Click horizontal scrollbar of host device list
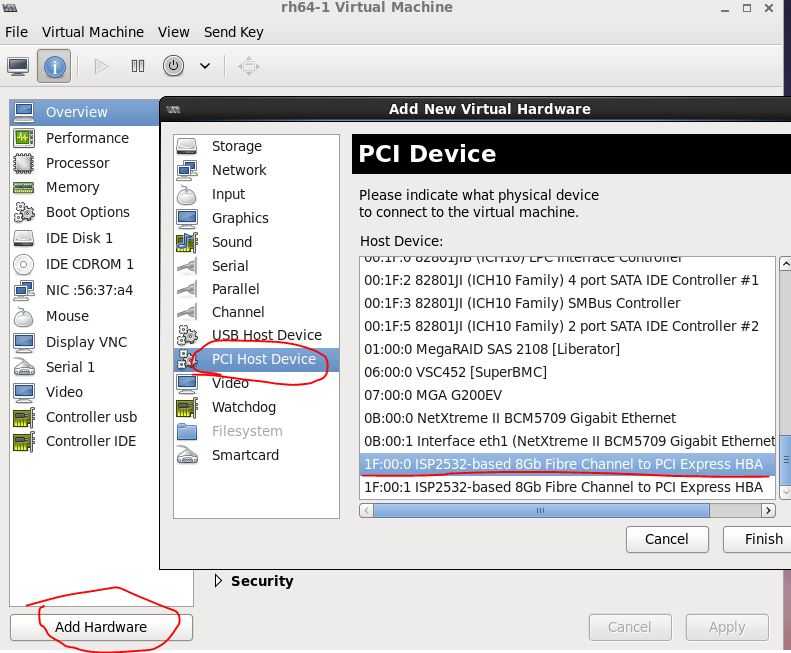This screenshot has width=791, height=653. (541, 511)
